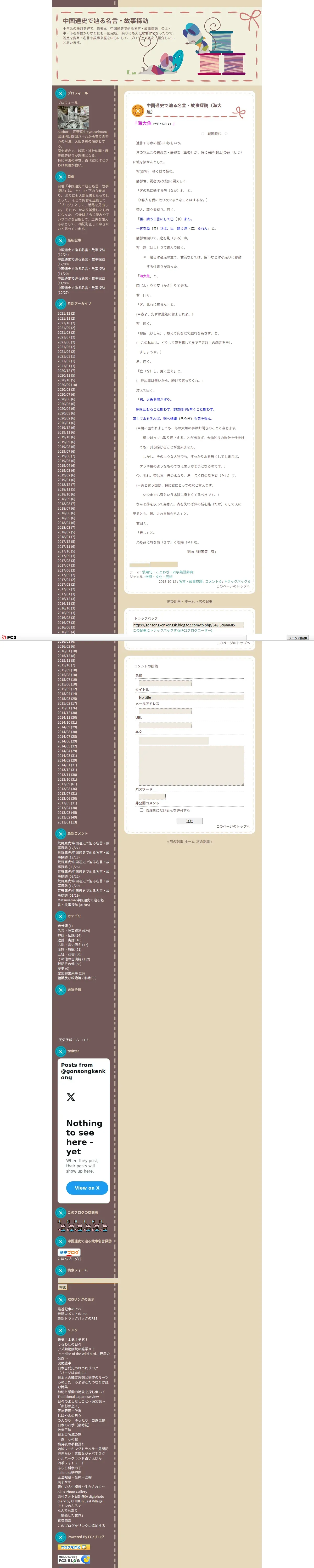Image resolution: width=314 pixels, height=1568 pixels.
Task: Click the FC2 BLOG rental blog banner
Action: [74, 1559]
